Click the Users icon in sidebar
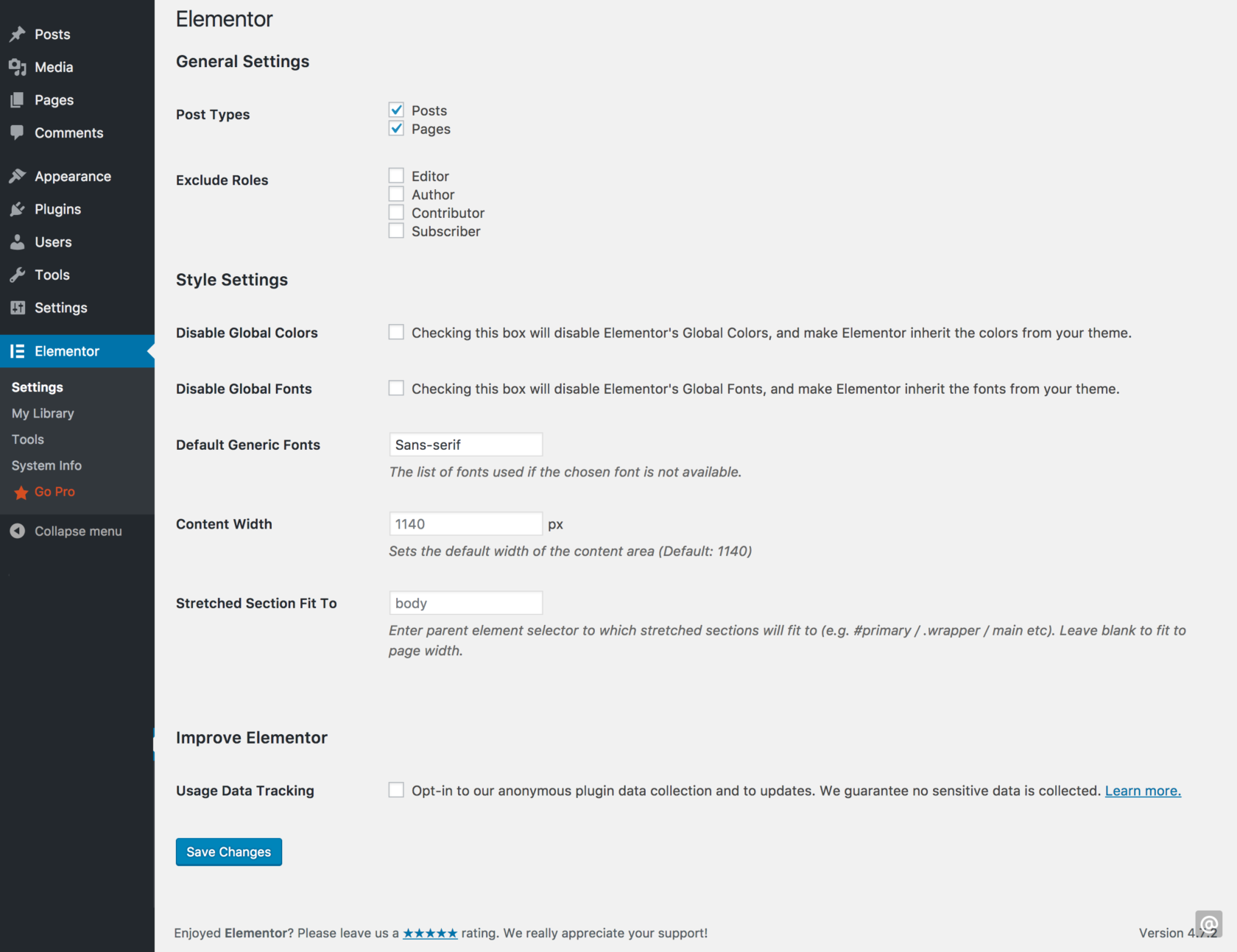 (18, 241)
